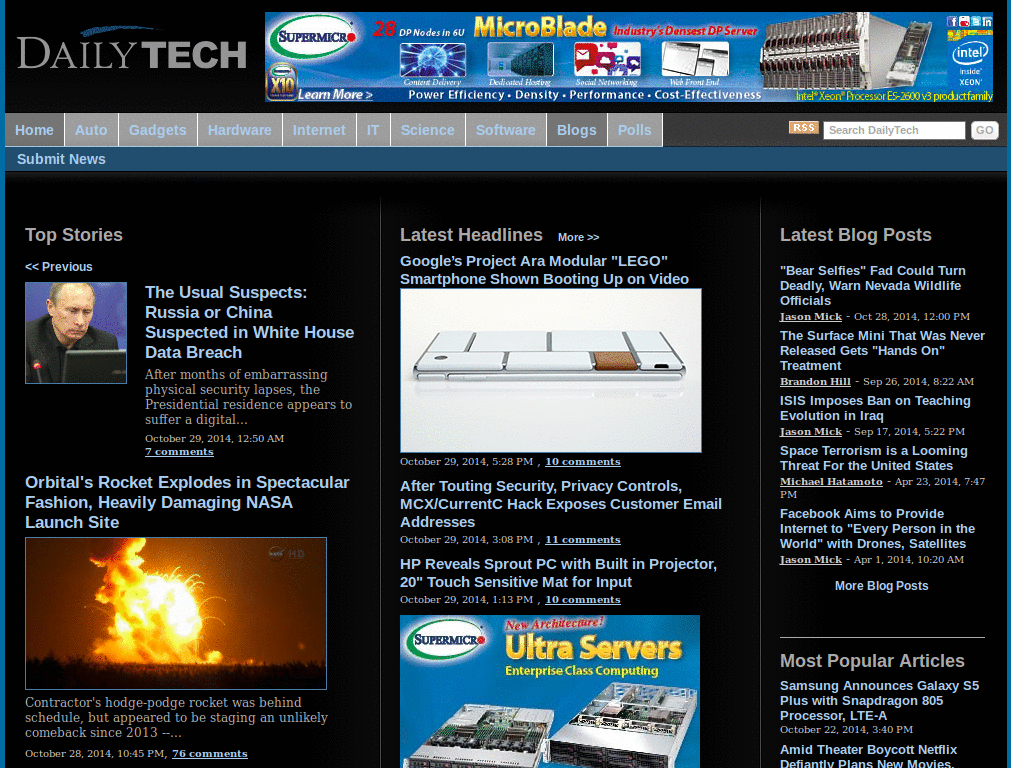Open HP Reveals Sprout PC headline
This screenshot has height=768, width=1024.
(x=558, y=573)
